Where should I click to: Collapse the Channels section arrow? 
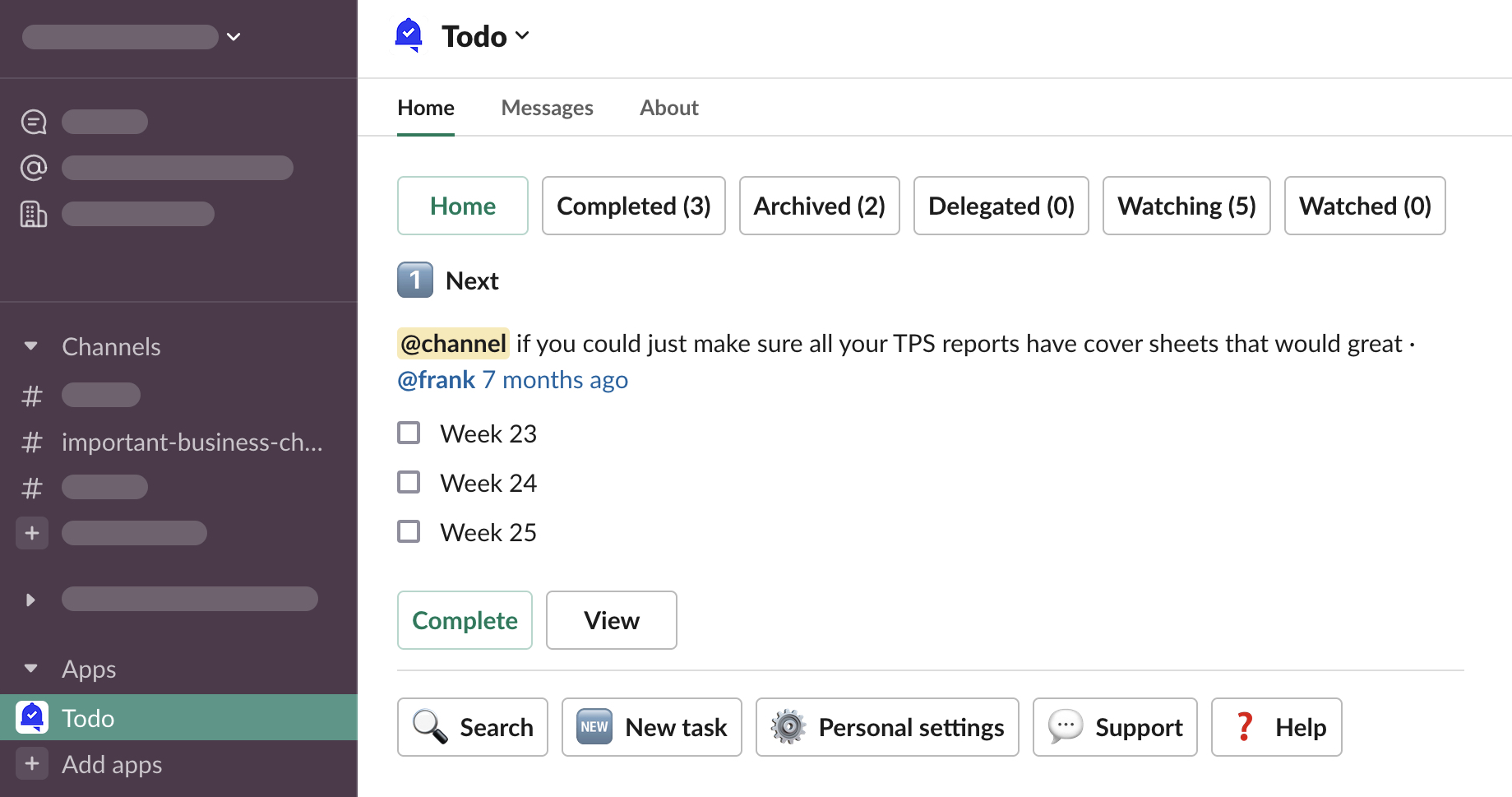[31, 346]
